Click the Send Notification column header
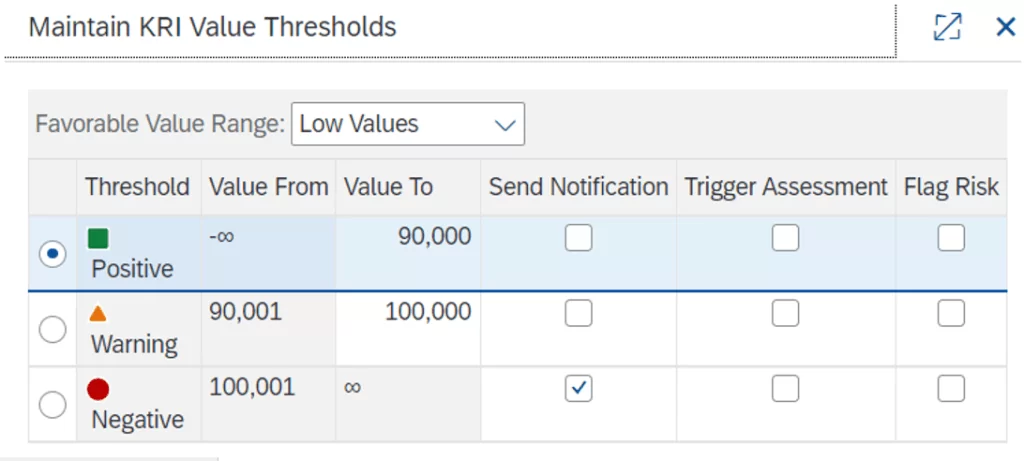 (x=578, y=187)
